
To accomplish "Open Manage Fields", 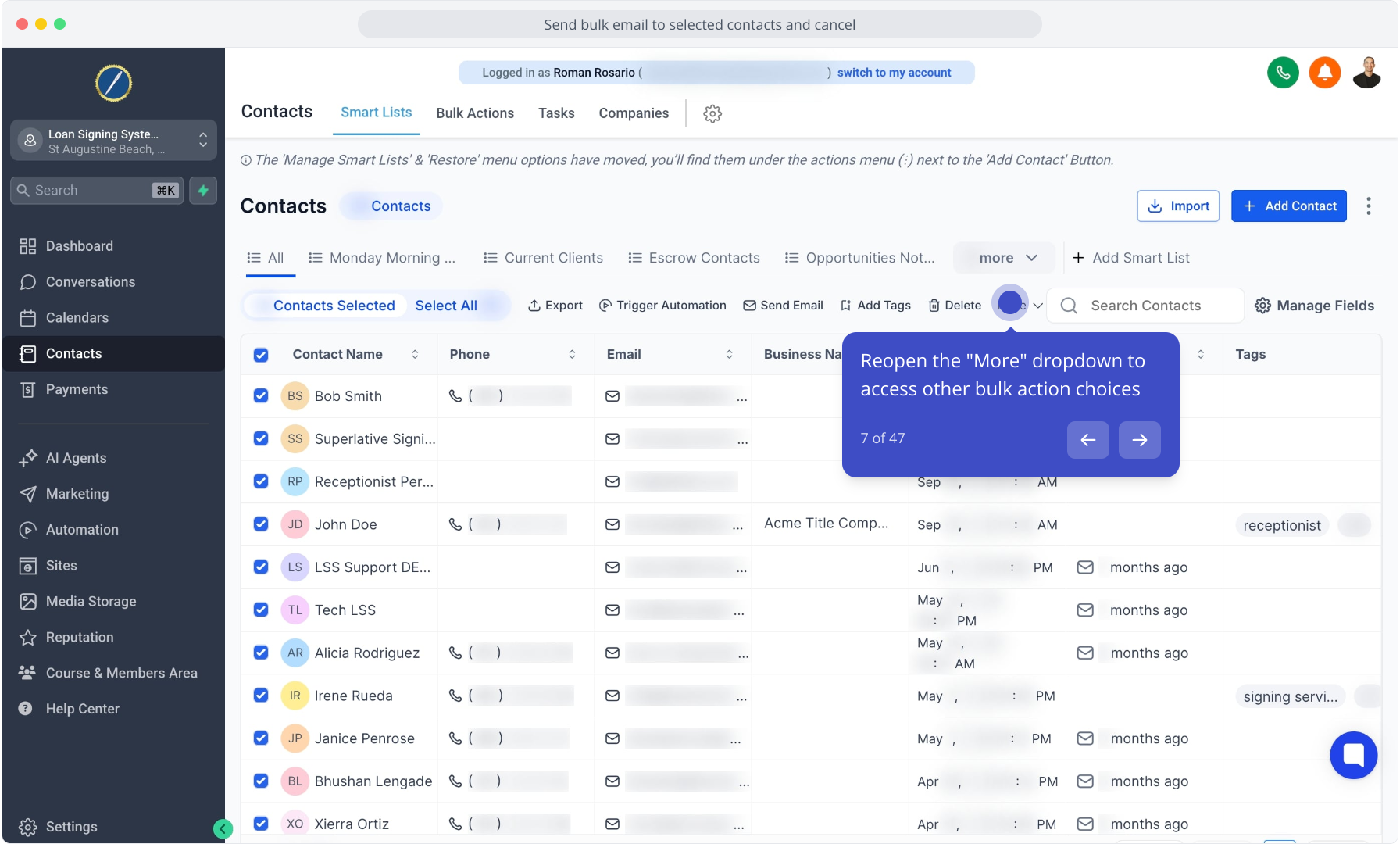I will coord(1314,306).
